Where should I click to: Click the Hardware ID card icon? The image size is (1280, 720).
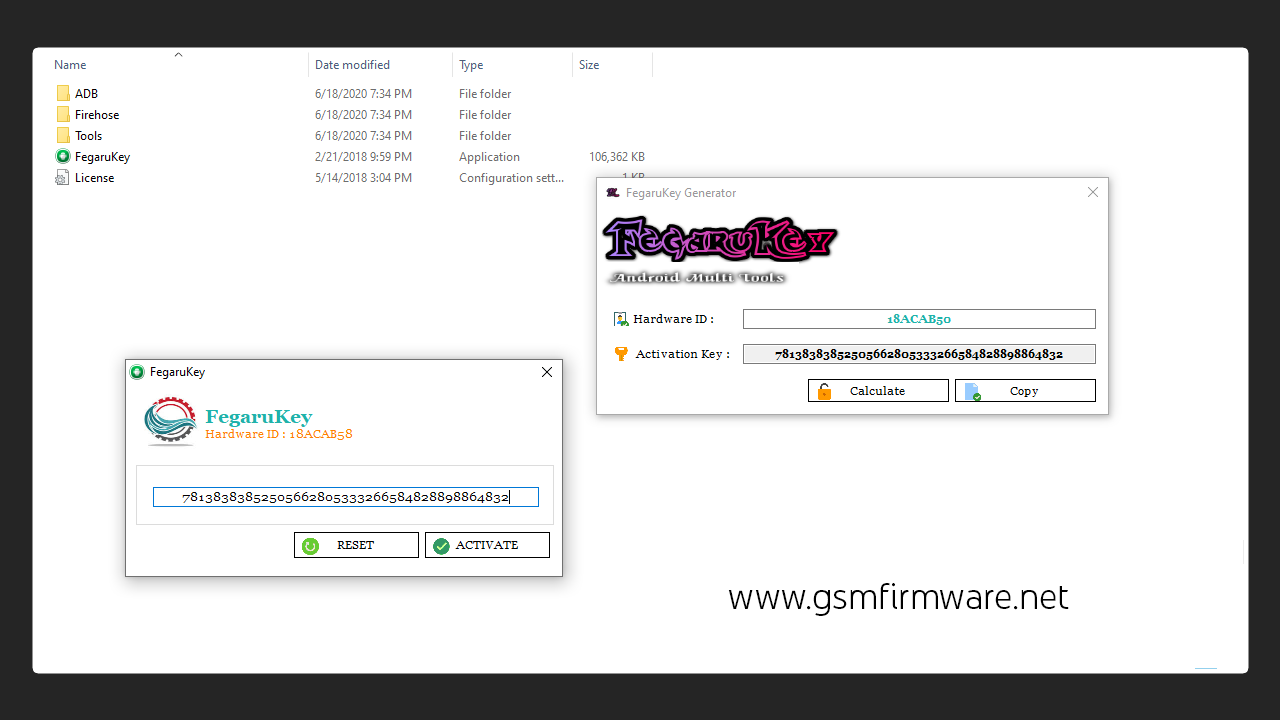[622, 318]
